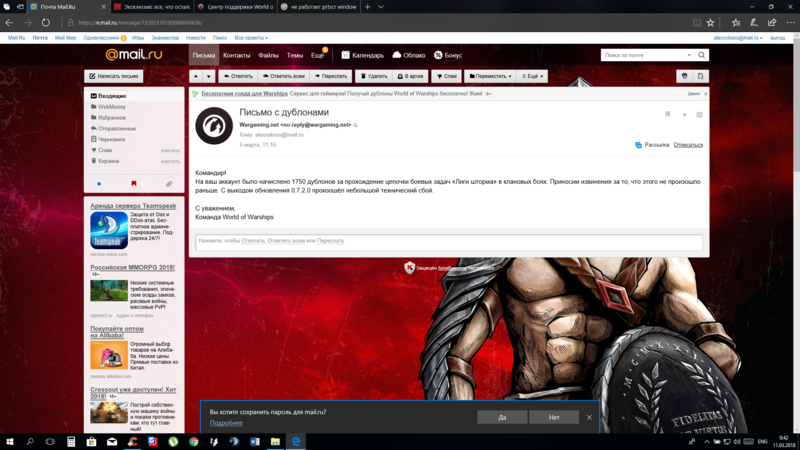Go to previous message with up arrow

coord(196,76)
